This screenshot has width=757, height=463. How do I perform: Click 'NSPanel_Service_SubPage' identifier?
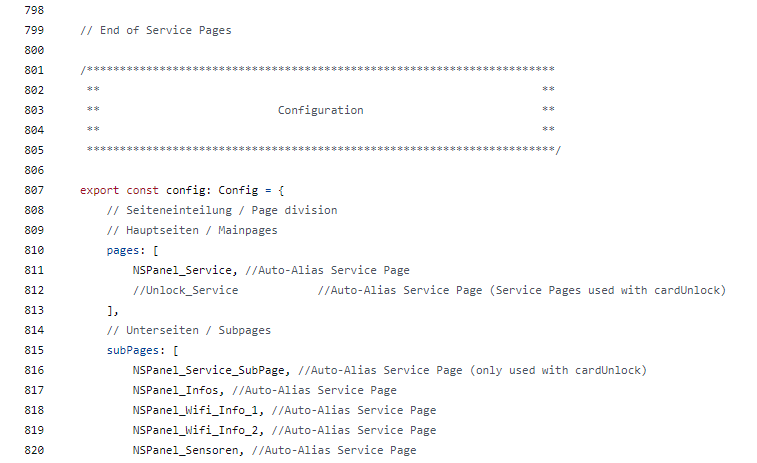click(x=209, y=370)
